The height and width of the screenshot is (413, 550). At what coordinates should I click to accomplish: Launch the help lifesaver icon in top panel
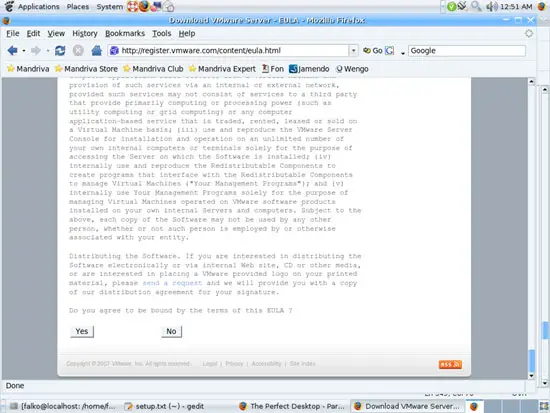132,6
